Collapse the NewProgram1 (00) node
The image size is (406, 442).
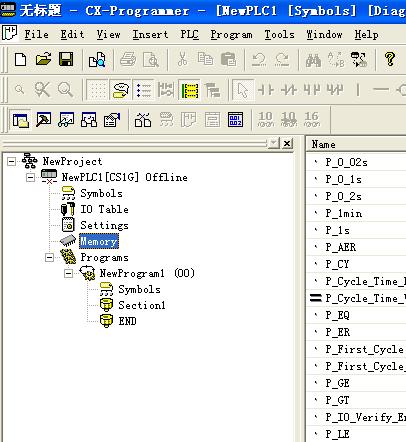[68, 274]
